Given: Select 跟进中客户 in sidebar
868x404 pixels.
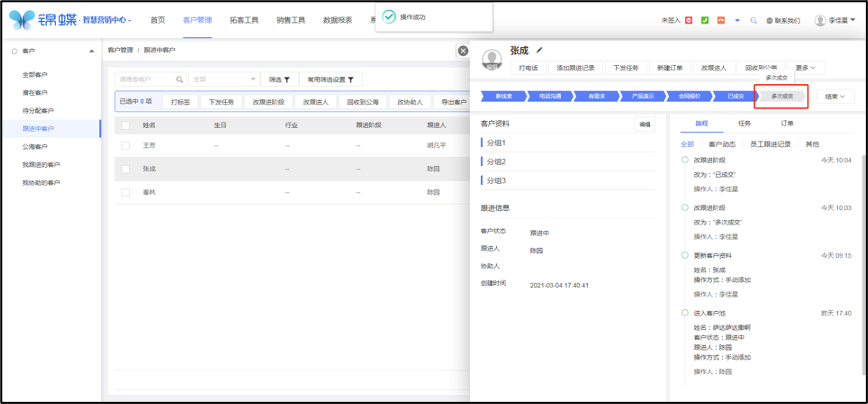Looking at the screenshot, I should [x=38, y=128].
